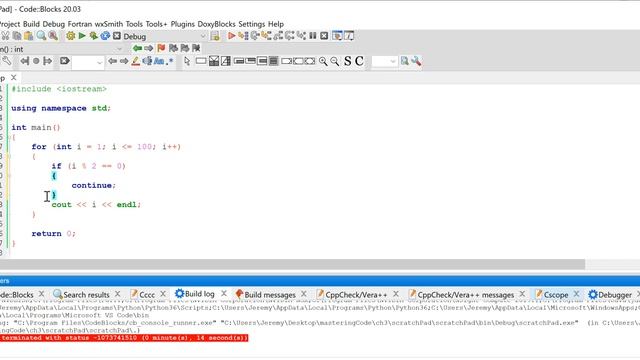Screen dimensions: 640x360
Task: Open the incremental search text combo box
Action: [88, 62]
